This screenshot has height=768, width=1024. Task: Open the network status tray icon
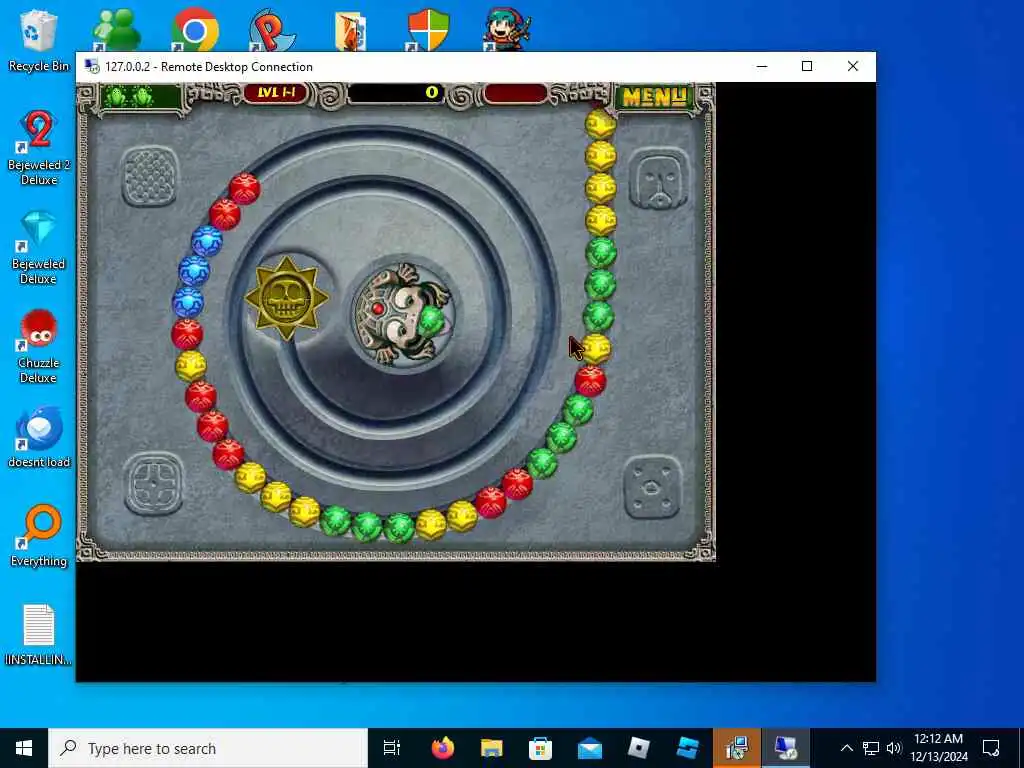point(871,748)
